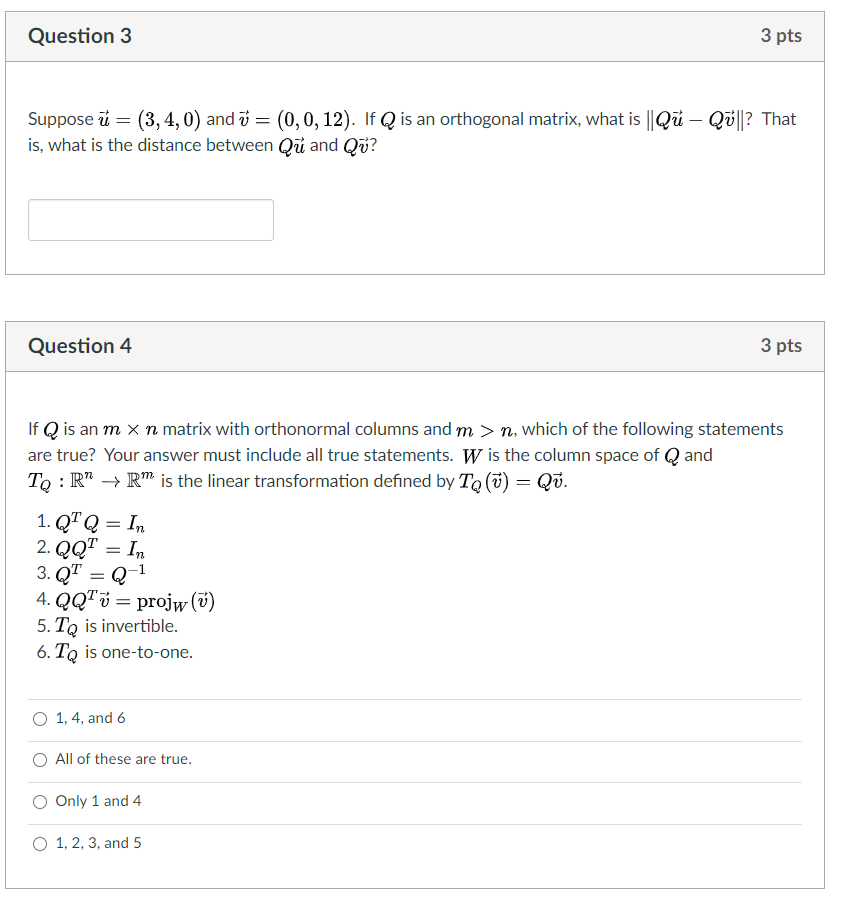Screen dimensions: 850x904
Task: Click the first answer row divider area
Action: pyautogui.click(x=420, y=698)
